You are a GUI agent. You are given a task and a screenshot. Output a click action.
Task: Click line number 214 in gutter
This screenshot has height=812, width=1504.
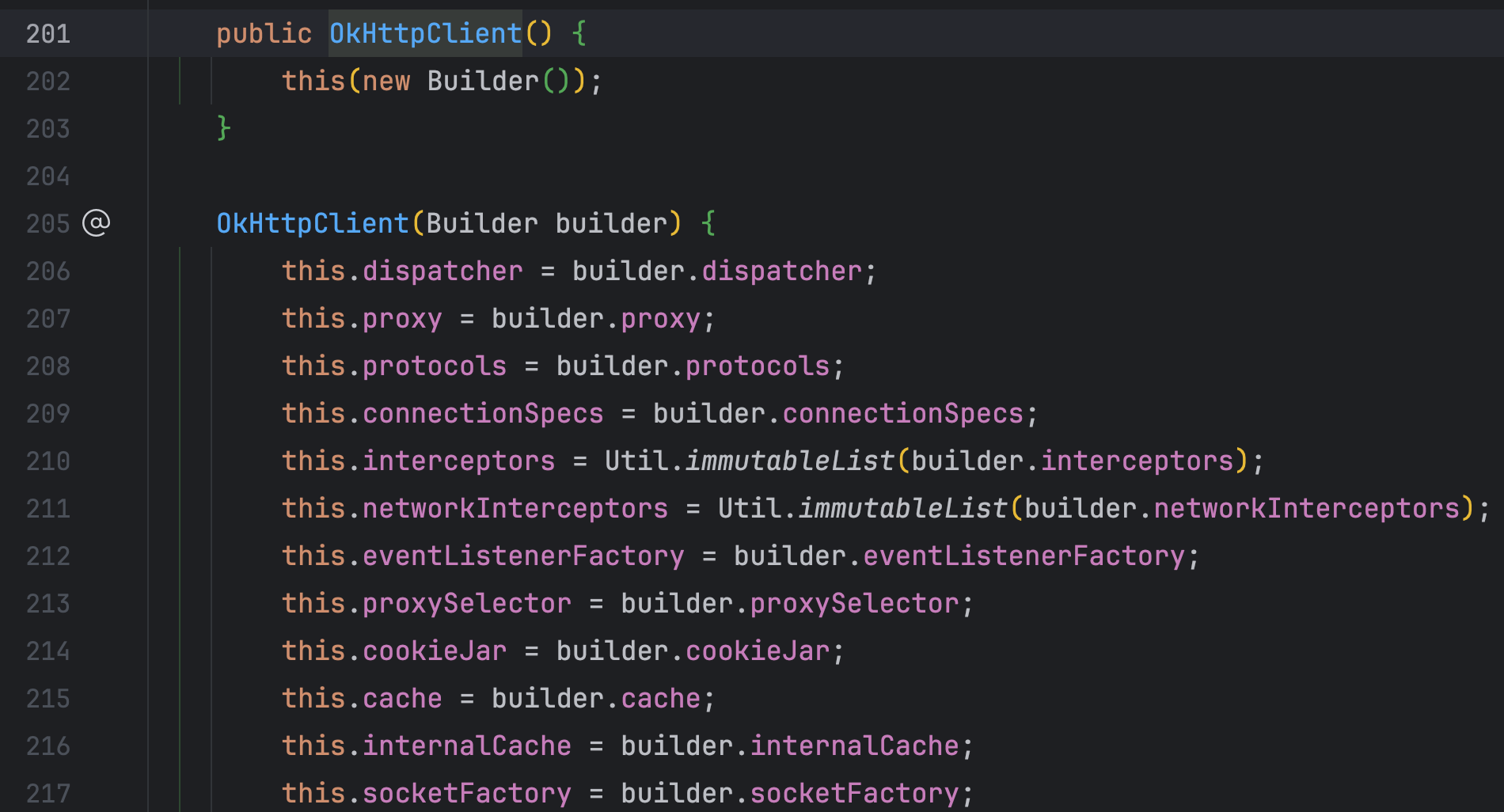(48, 651)
